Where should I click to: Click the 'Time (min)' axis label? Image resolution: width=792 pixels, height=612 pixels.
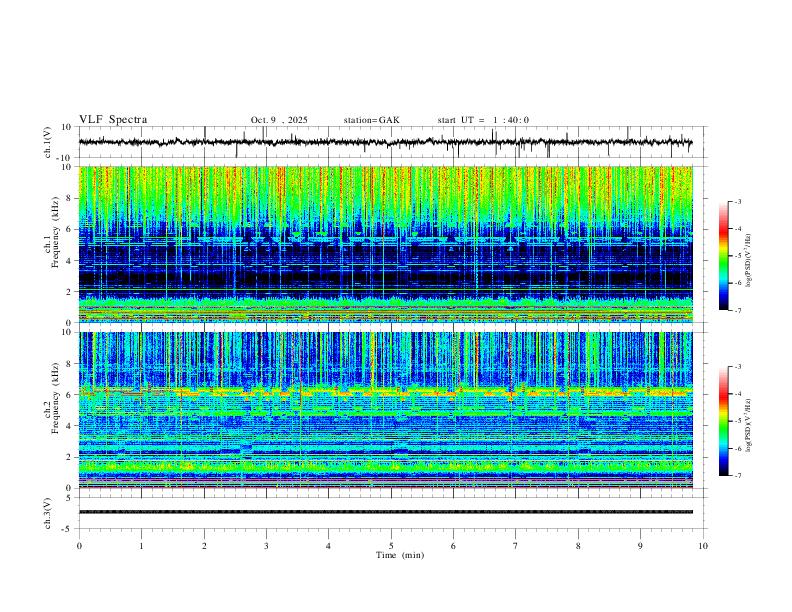pyautogui.click(x=400, y=555)
